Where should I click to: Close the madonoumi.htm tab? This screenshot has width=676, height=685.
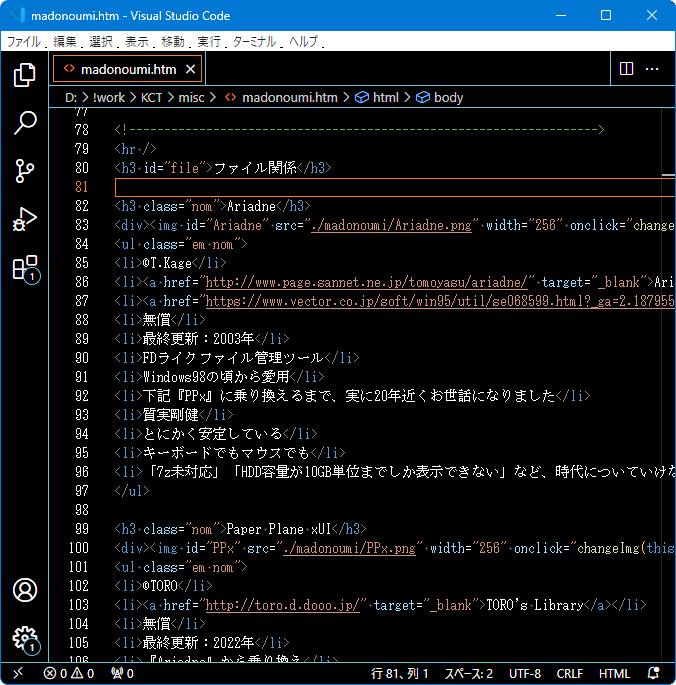tap(190, 69)
